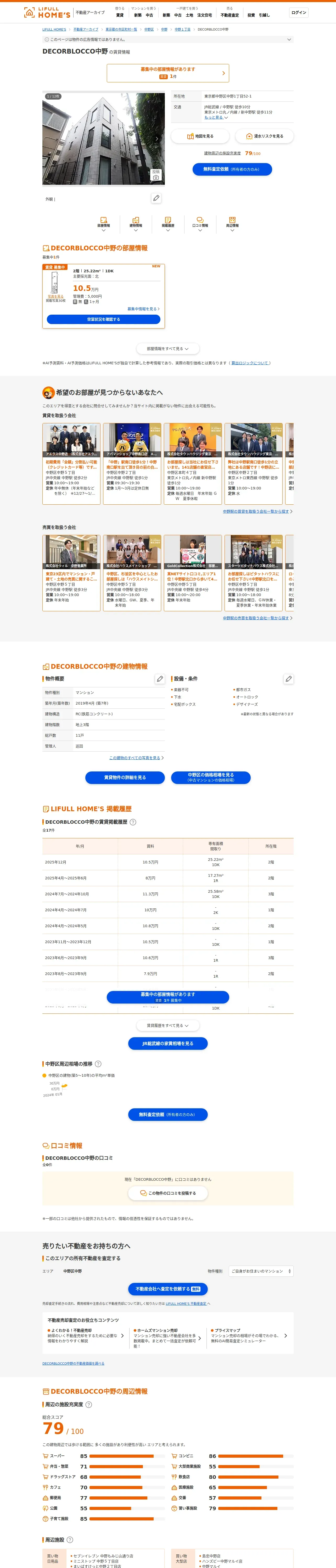Go to 中野1丁目 breadcrumb link
The image size is (336, 1568).
182,29
